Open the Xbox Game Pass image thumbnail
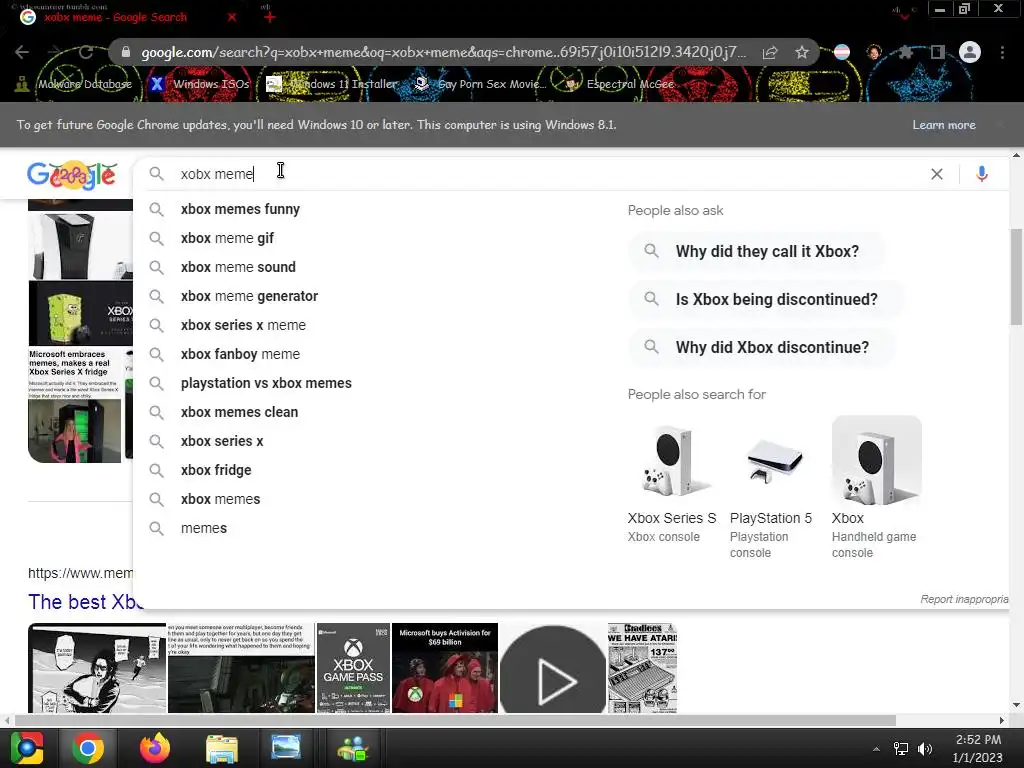This screenshot has width=1024, height=768. (x=353, y=668)
